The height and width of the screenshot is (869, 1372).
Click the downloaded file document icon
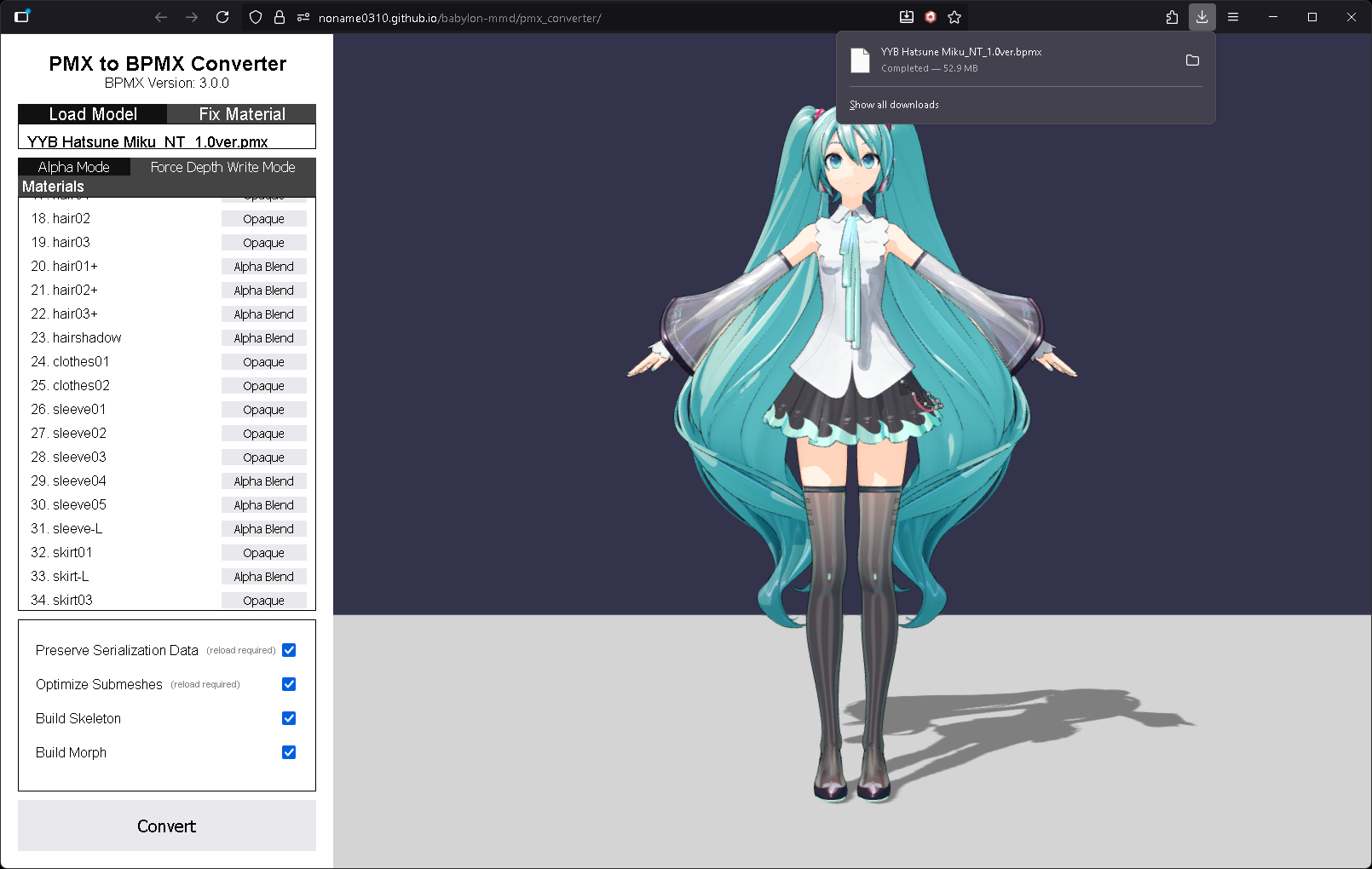pyautogui.click(x=861, y=60)
